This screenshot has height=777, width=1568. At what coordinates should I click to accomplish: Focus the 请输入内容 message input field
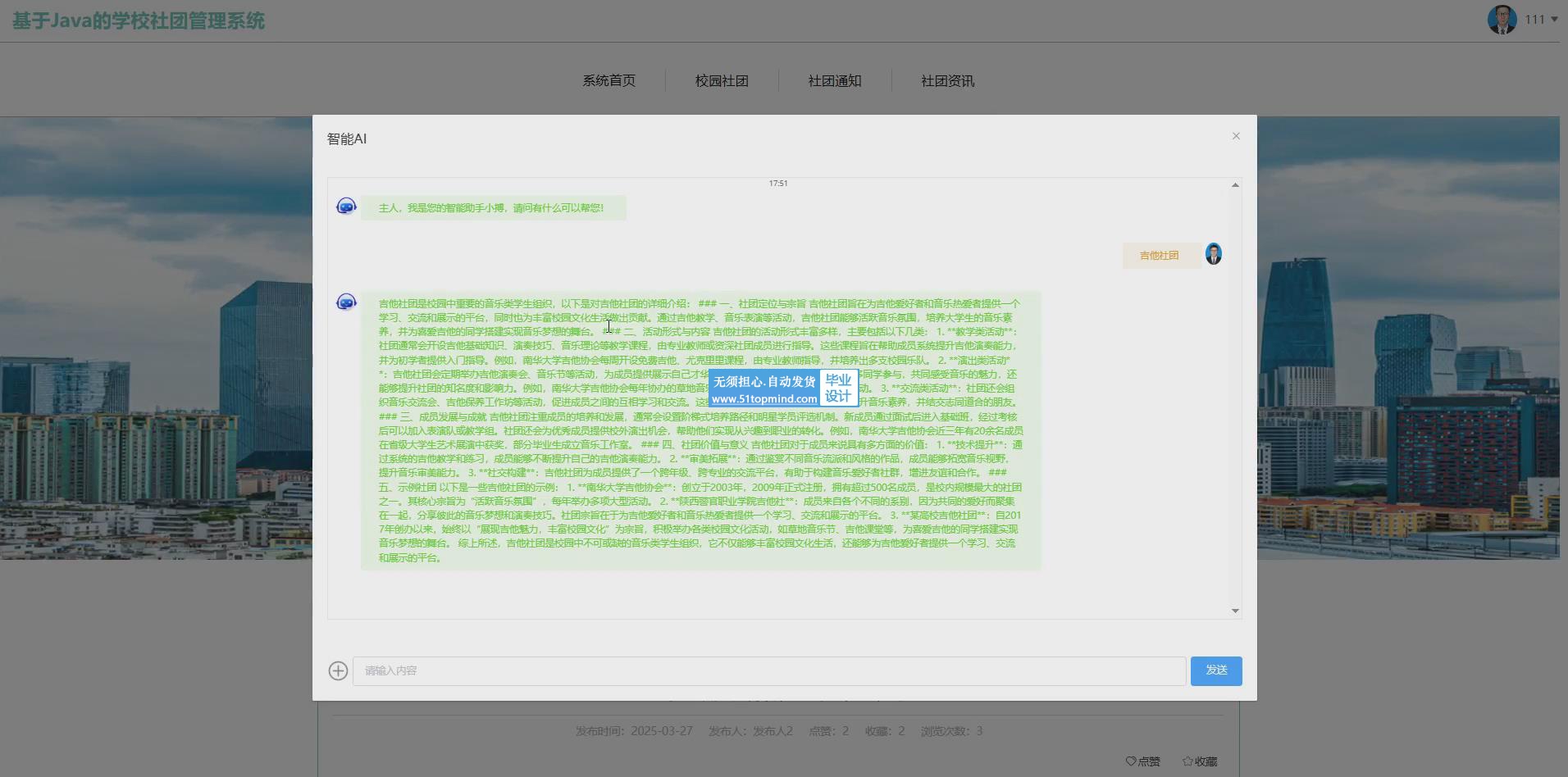tap(768, 671)
